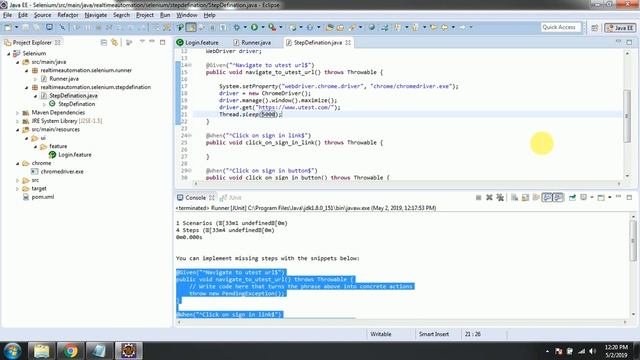
Task: Click the Run Last Tool (external tools) icon
Action: point(272,27)
